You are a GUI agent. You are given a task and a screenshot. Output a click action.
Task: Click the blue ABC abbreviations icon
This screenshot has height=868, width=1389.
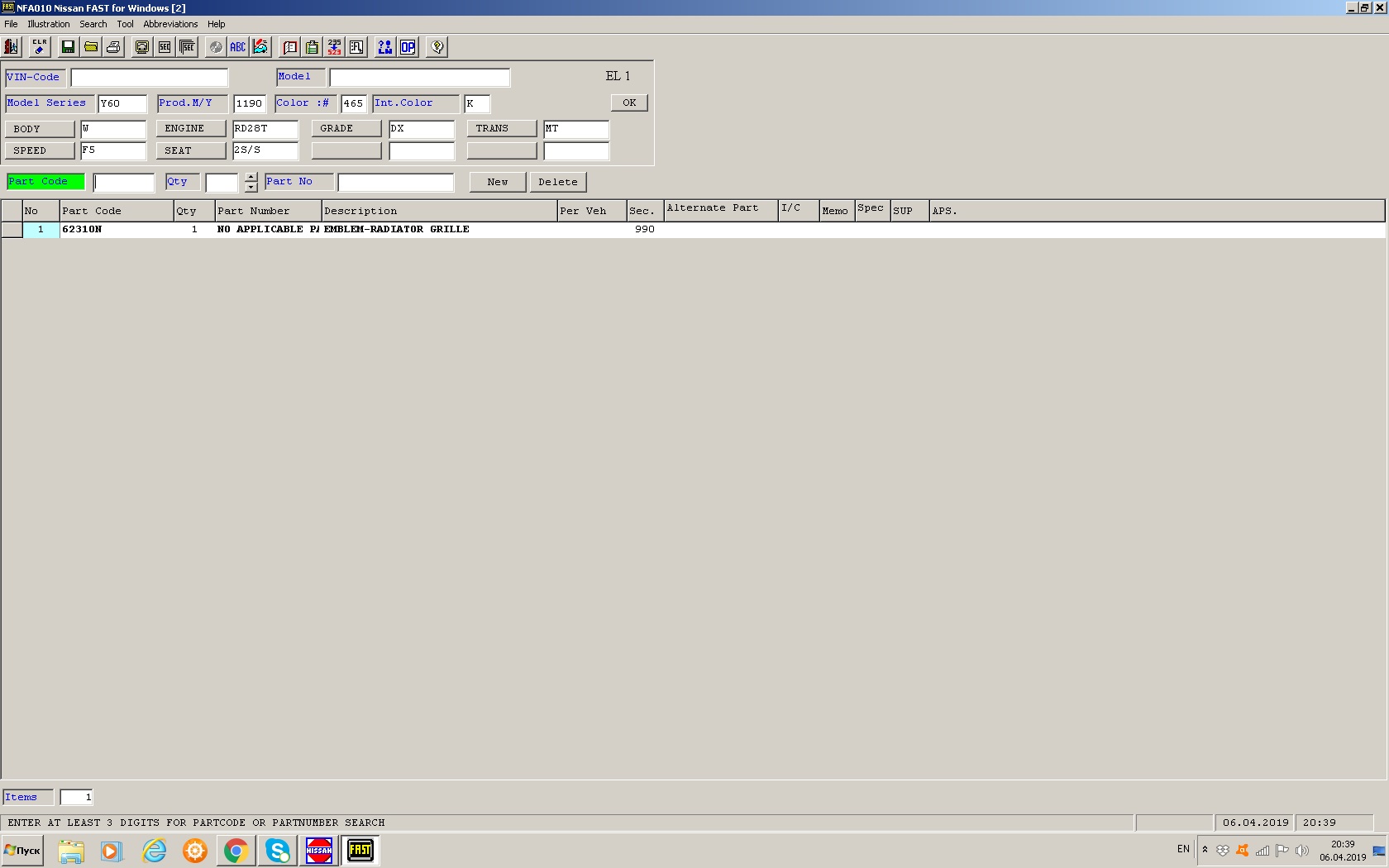point(238,47)
